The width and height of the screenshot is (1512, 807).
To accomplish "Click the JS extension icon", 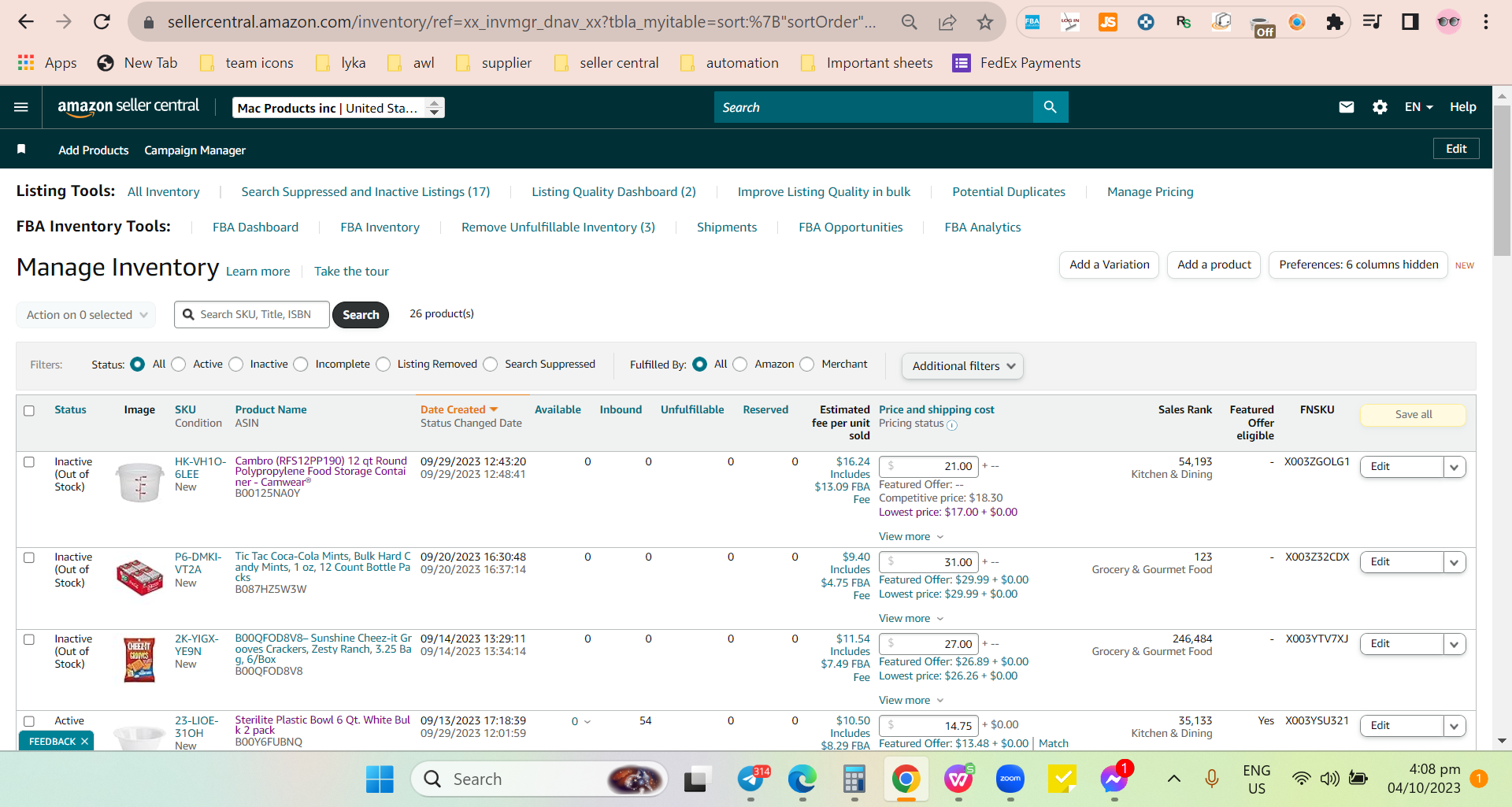I will pos(1108,22).
